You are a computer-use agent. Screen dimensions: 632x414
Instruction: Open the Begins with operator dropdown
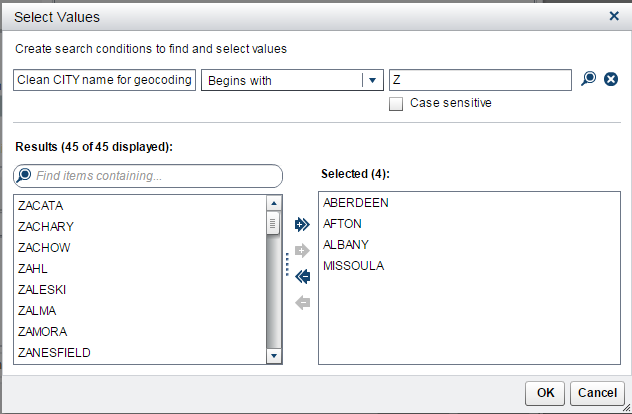coord(372,80)
